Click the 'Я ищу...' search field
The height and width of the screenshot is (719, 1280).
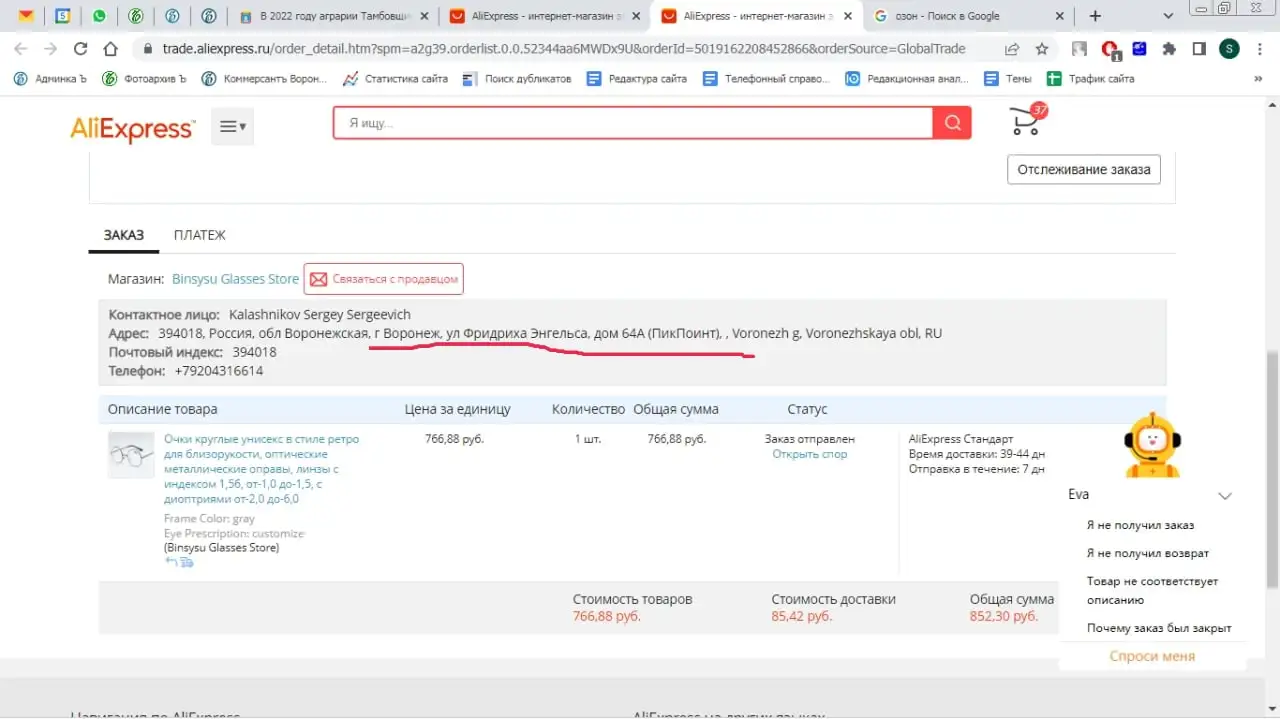pyautogui.click(x=633, y=123)
